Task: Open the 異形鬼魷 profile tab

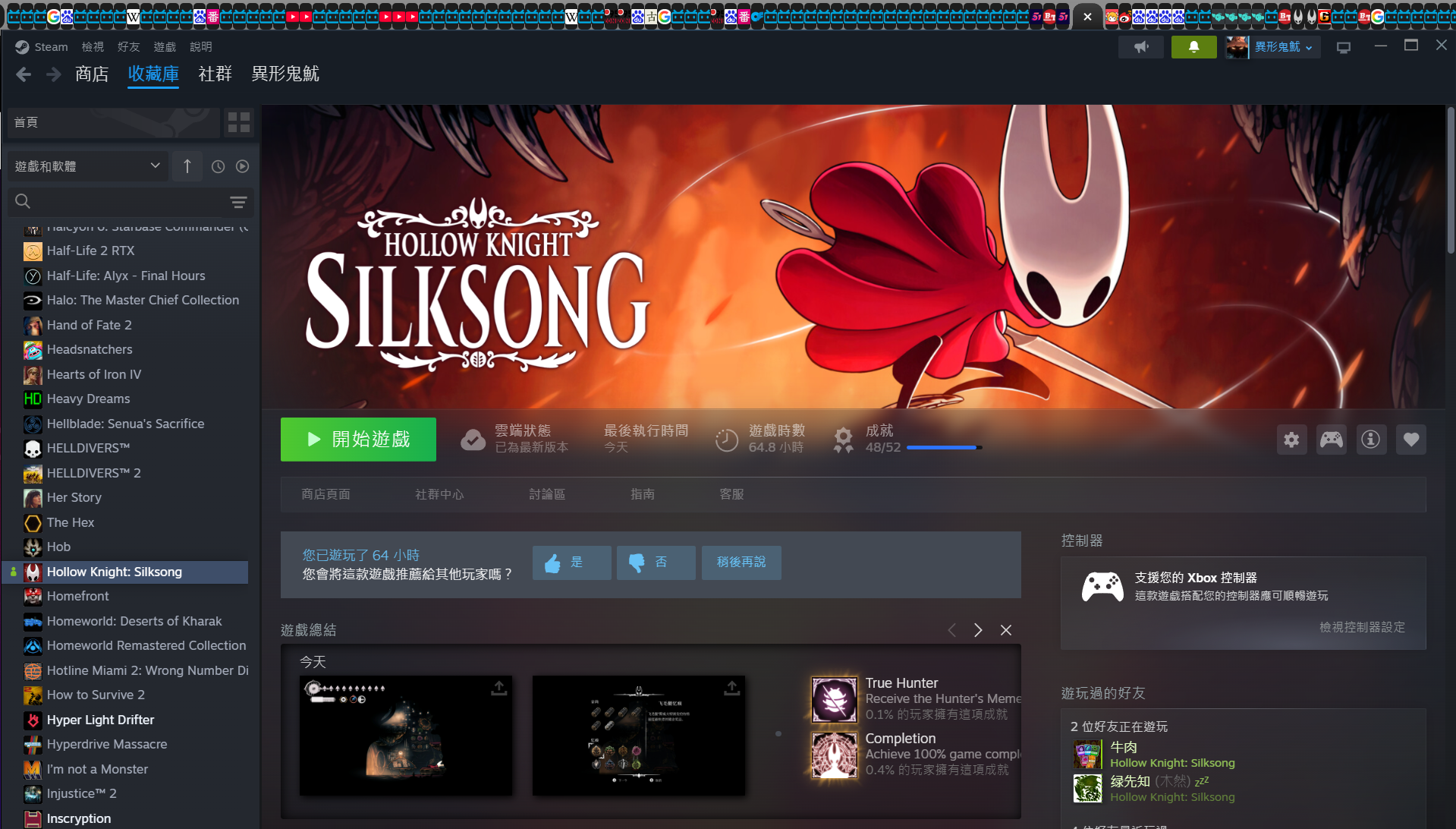Action: [x=285, y=74]
